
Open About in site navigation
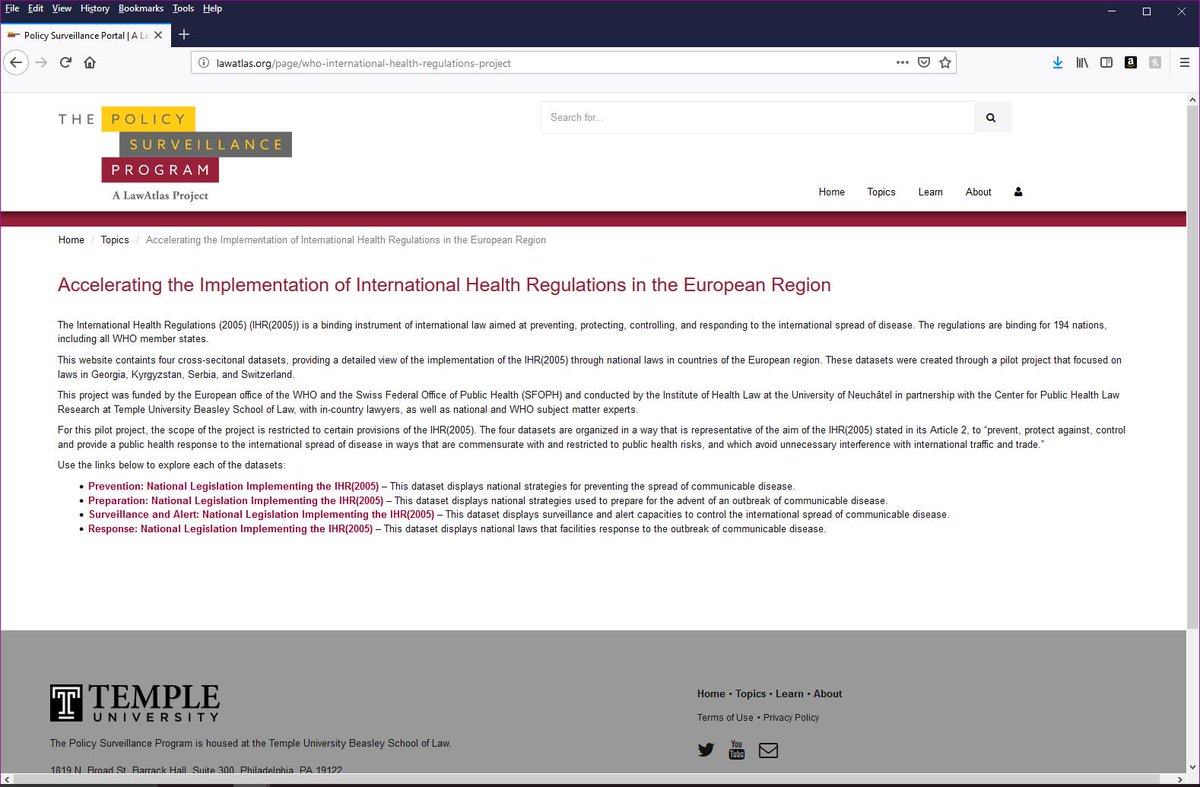[x=978, y=192]
